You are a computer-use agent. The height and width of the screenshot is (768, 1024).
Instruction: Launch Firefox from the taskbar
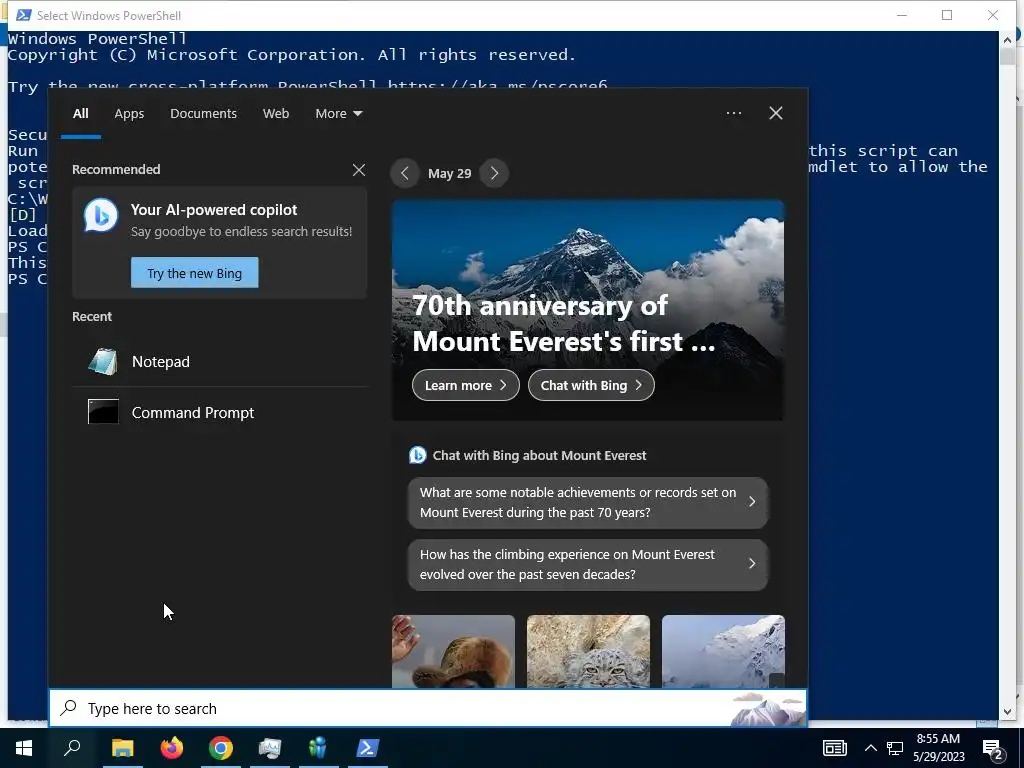(x=172, y=748)
